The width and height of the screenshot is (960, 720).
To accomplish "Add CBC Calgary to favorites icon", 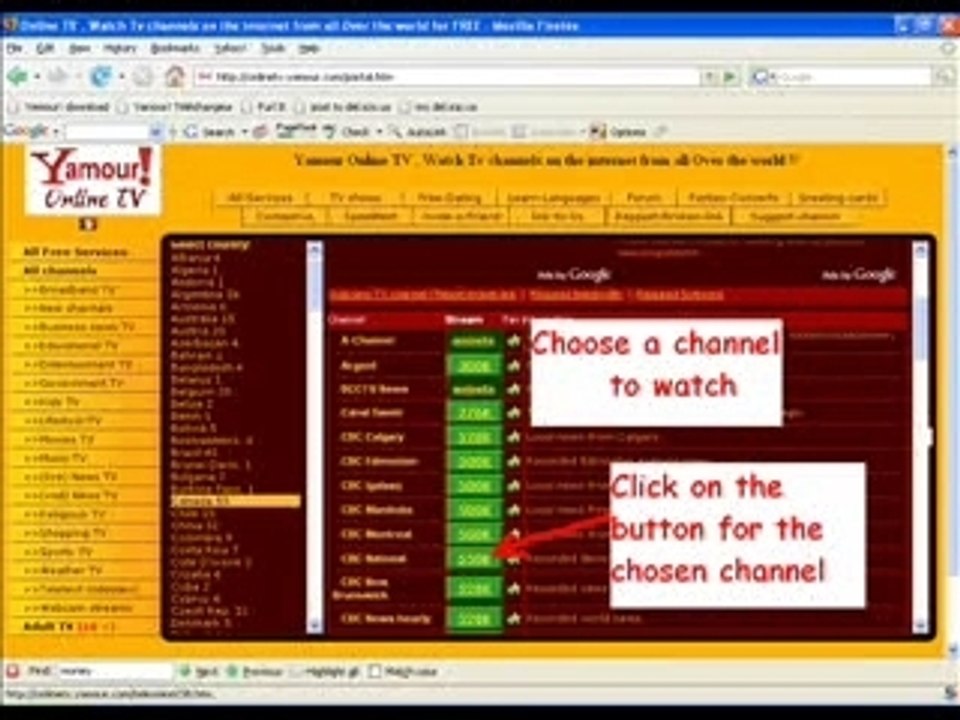I will [x=514, y=437].
